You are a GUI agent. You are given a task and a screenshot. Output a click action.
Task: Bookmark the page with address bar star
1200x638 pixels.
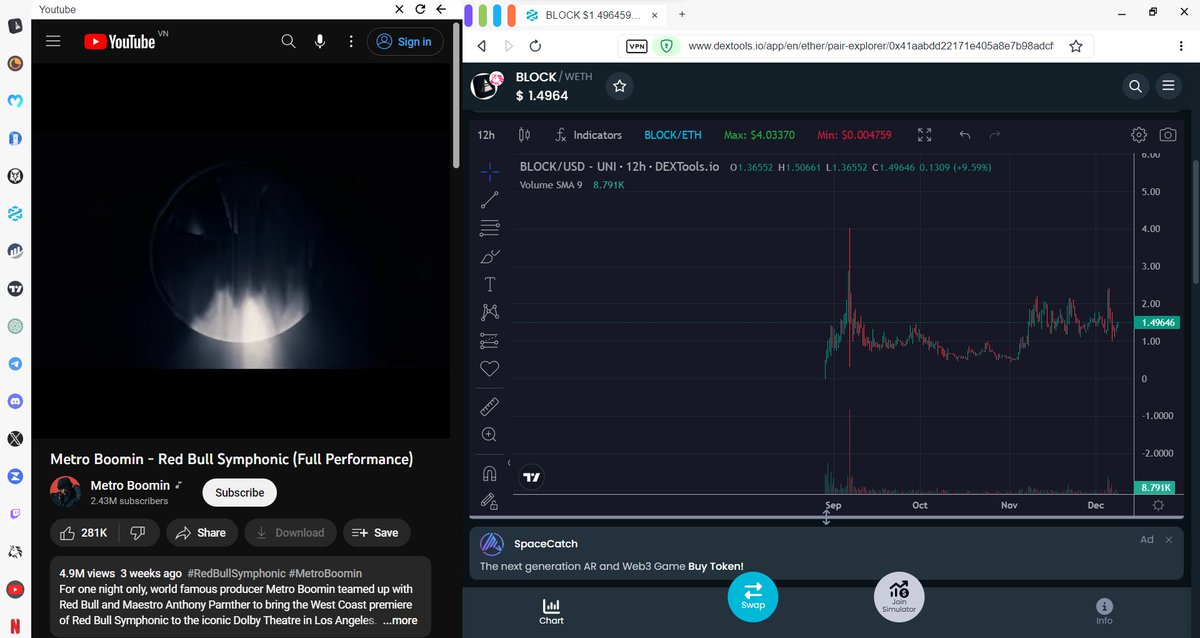coord(1076,46)
